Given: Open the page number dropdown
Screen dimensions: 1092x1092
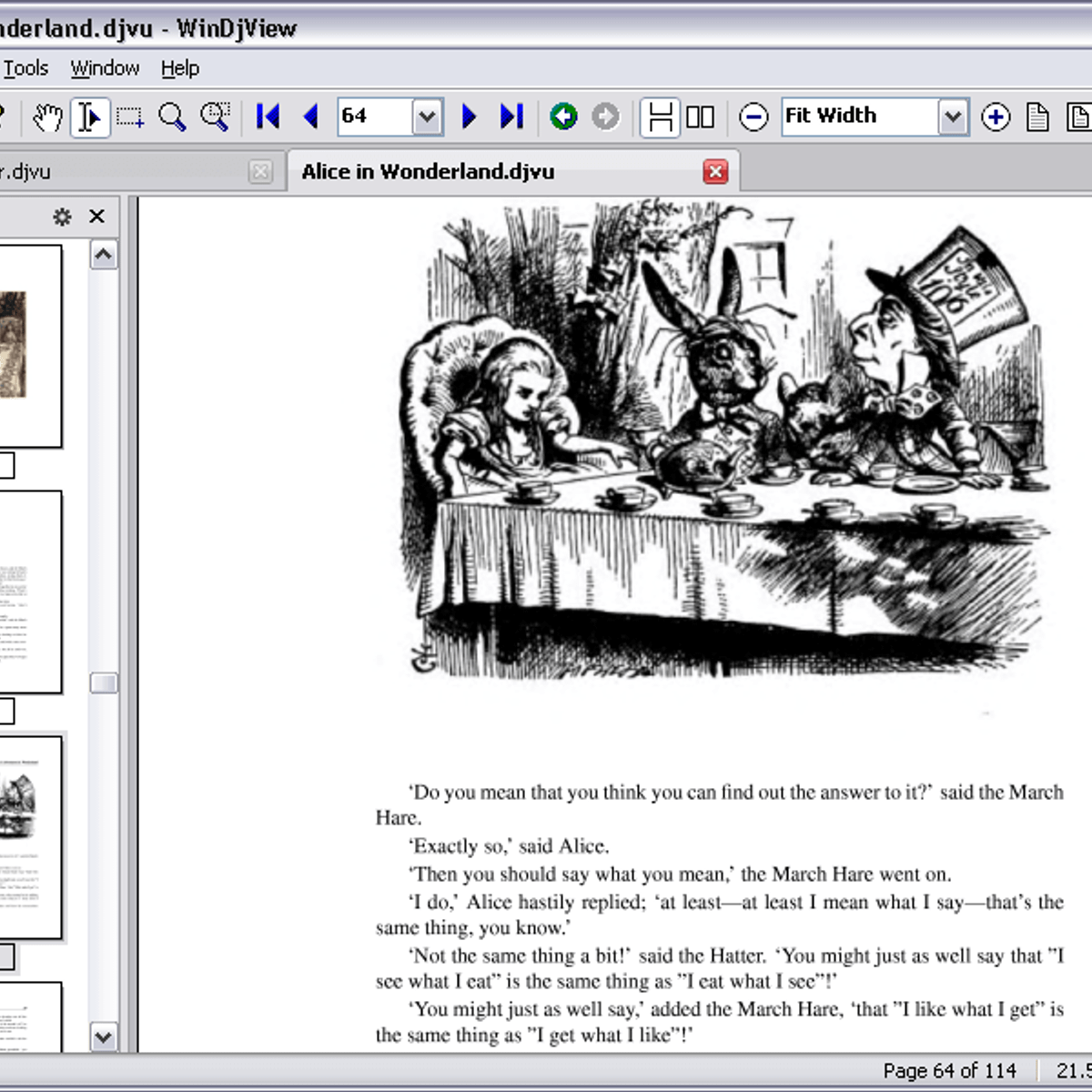Looking at the screenshot, I should pos(427,117).
